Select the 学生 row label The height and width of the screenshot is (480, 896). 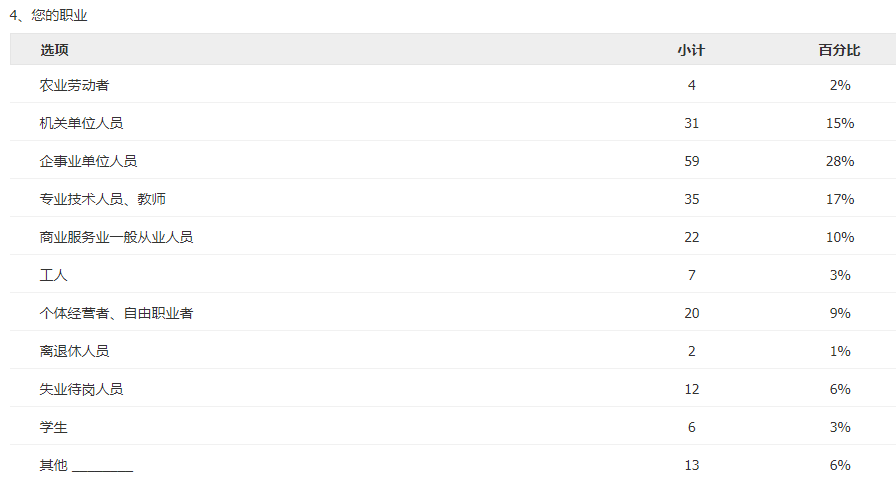[x=53, y=427]
